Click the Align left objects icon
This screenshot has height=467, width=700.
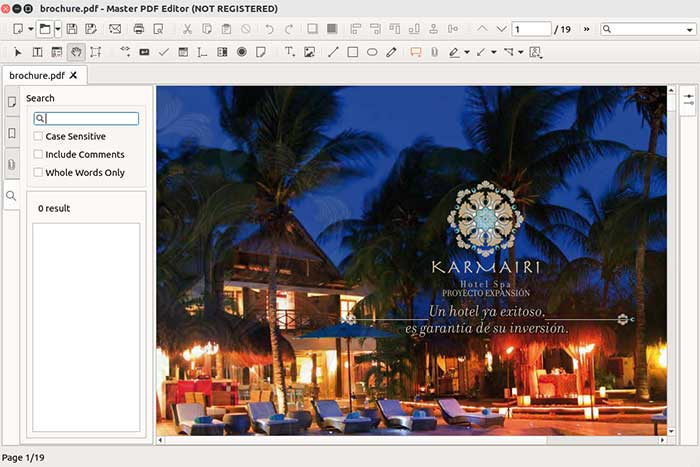point(356,29)
